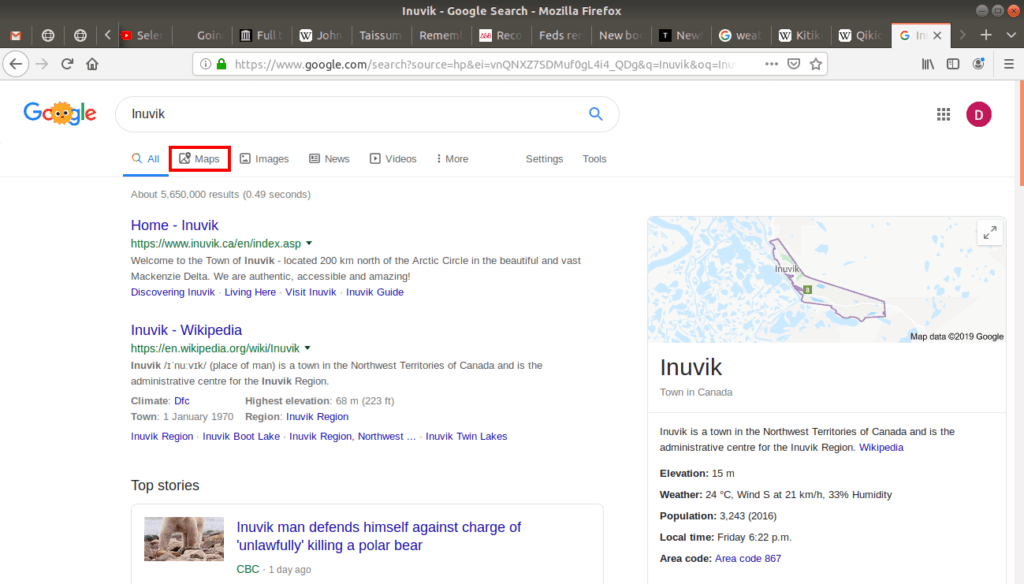
Task: Switch to the Taissum browser tab
Action: coord(380,35)
